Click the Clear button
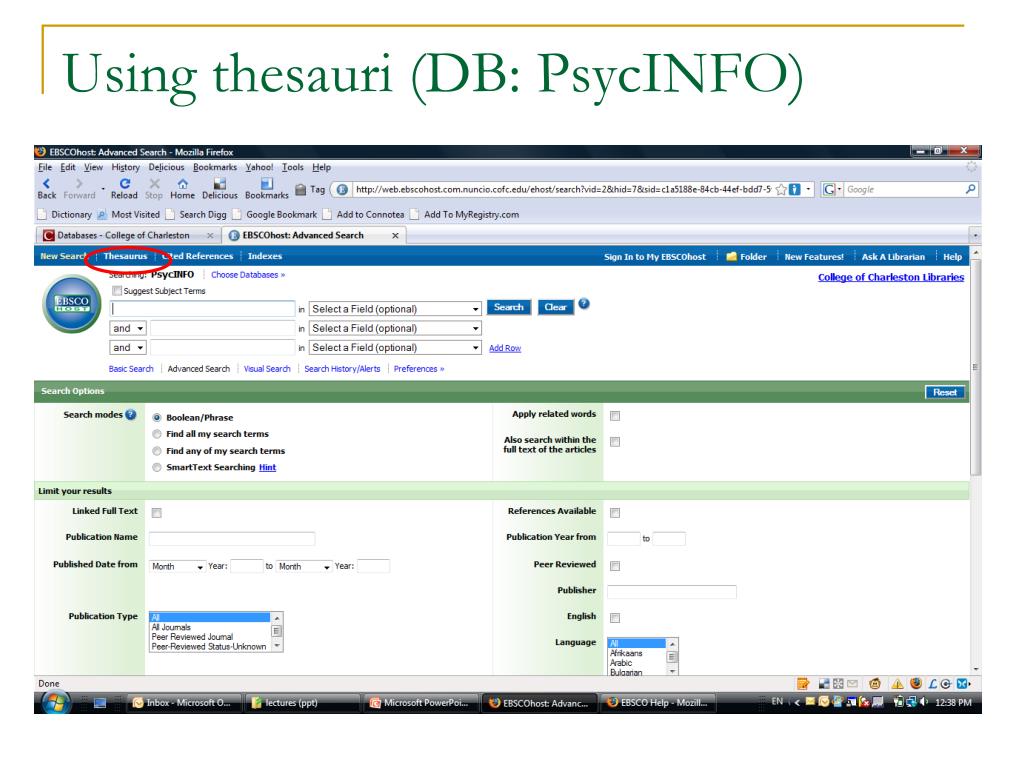The height and width of the screenshot is (768, 1024). pyautogui.click(x=555, y=307)
